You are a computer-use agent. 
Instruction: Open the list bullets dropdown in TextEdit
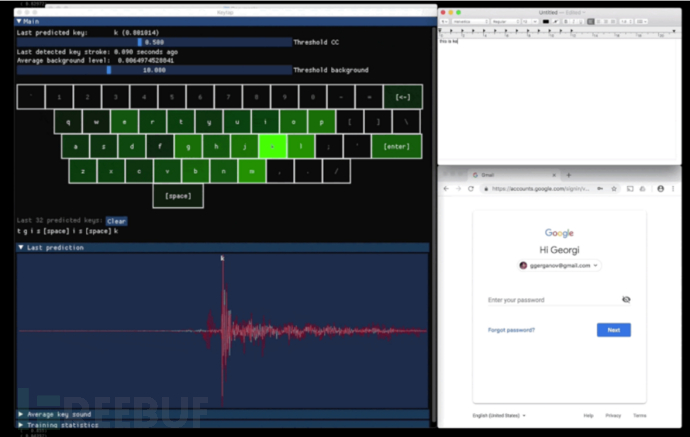coord(642,22)
